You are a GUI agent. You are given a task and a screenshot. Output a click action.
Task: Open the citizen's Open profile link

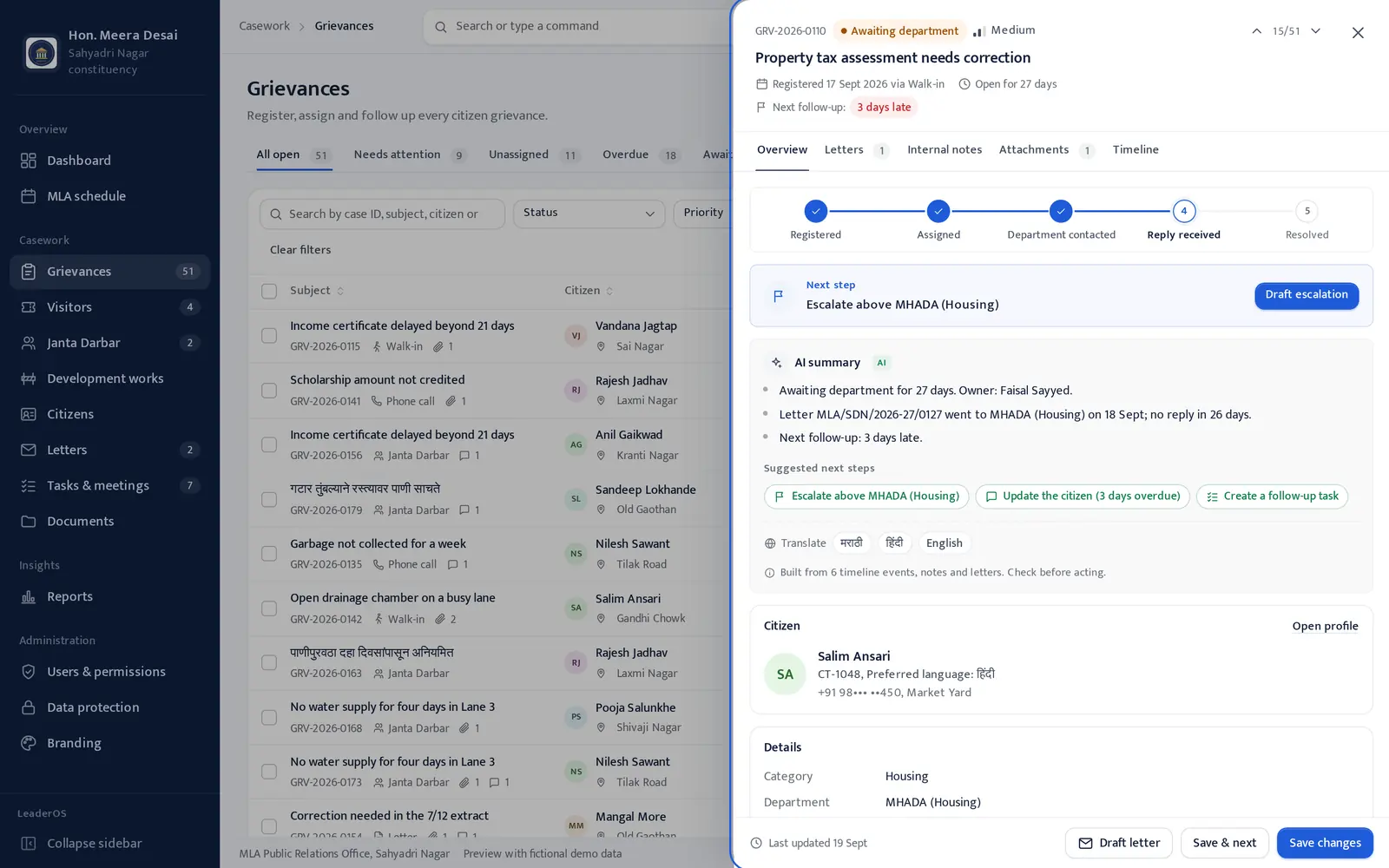tap(1325, 626)
